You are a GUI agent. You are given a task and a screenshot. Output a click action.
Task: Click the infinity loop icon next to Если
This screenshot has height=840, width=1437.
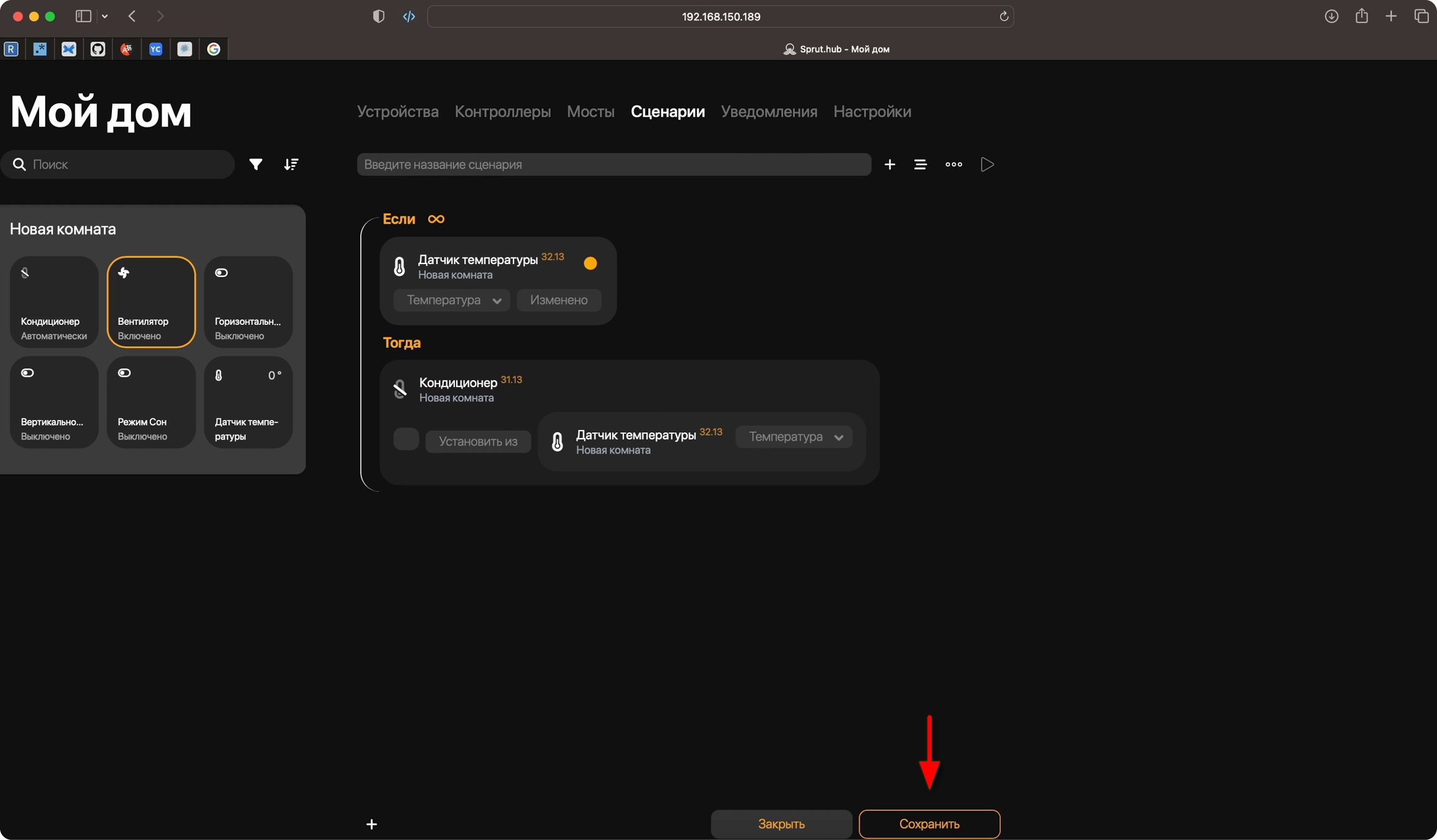436,219
